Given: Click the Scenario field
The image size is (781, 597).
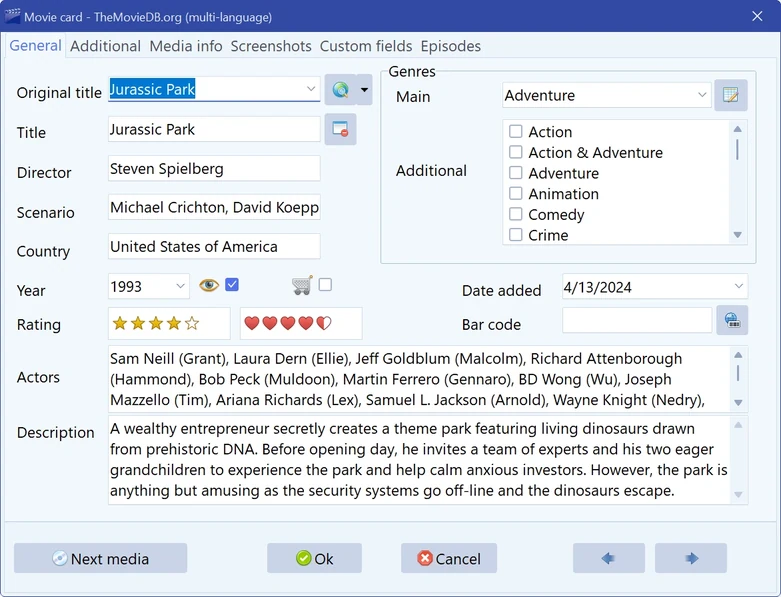Looking at the screenshot, I should [x=214, y=207].
